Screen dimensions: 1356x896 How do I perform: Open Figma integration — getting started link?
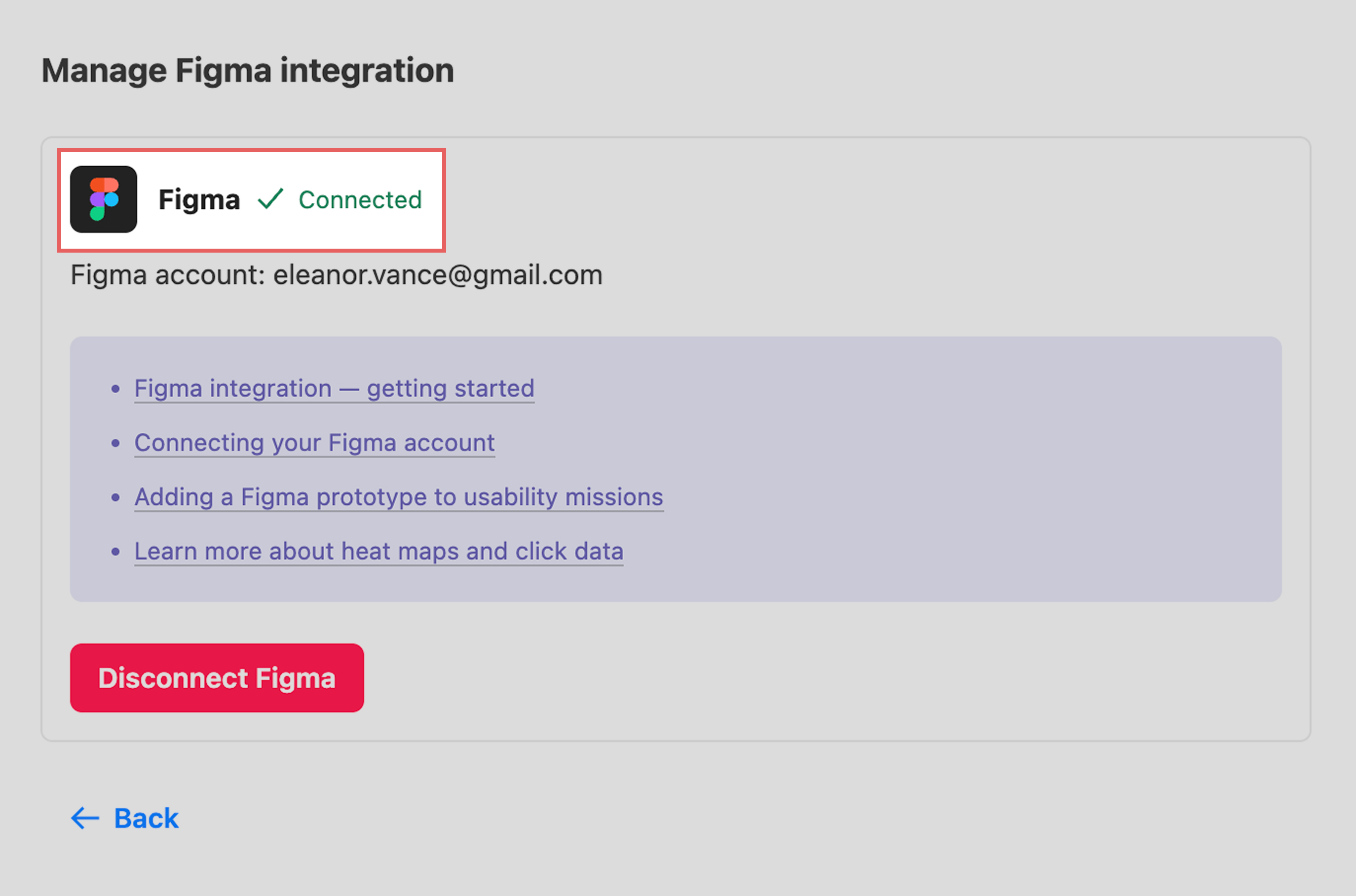coord(334,389)
